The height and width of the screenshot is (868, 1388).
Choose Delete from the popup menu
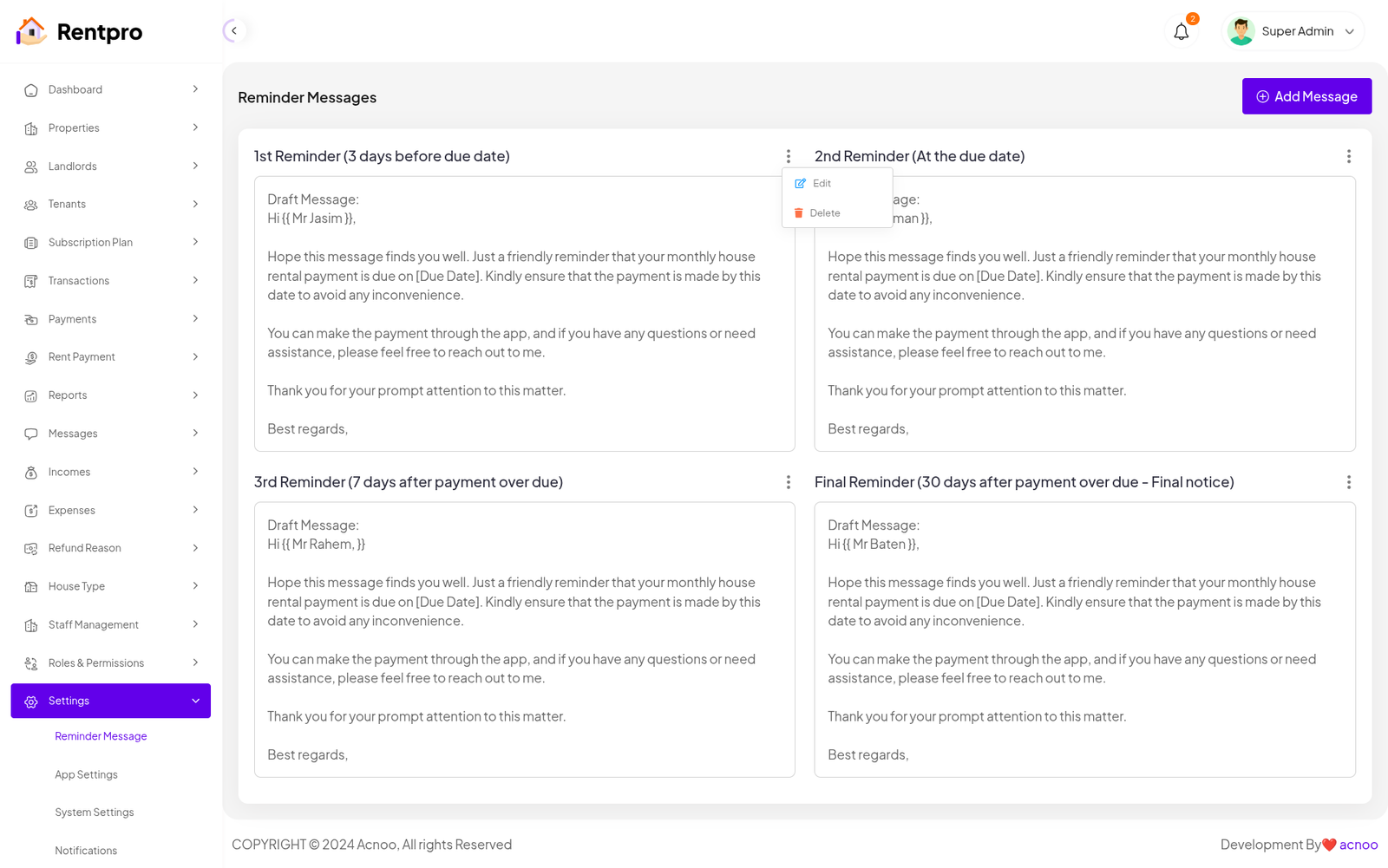point(824,213)
